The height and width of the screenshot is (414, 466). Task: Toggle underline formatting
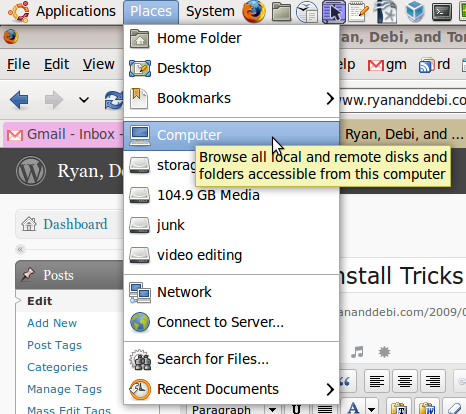tap(296, 408)
